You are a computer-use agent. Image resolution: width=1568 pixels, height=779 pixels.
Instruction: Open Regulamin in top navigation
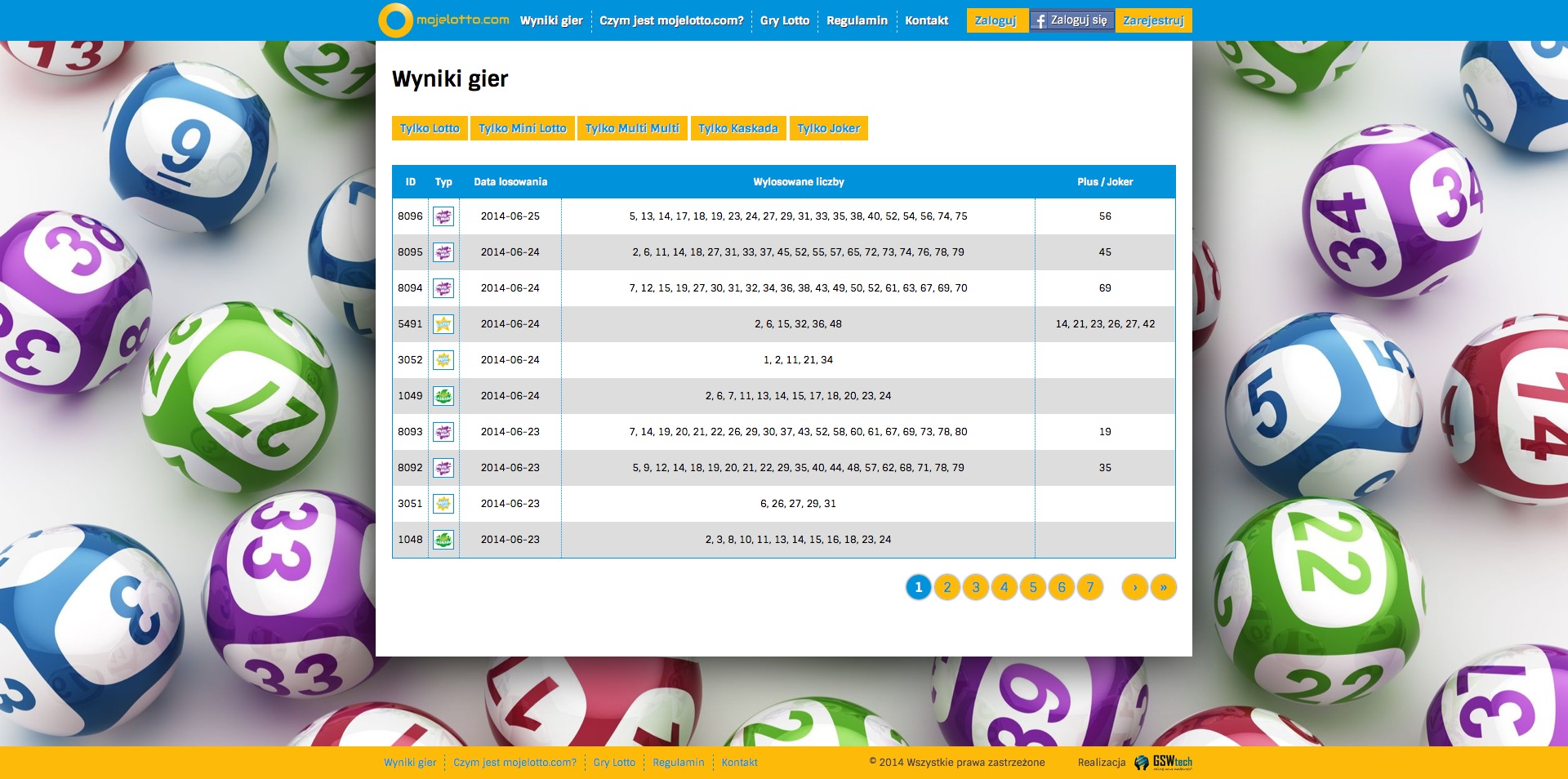click(857, 20)
